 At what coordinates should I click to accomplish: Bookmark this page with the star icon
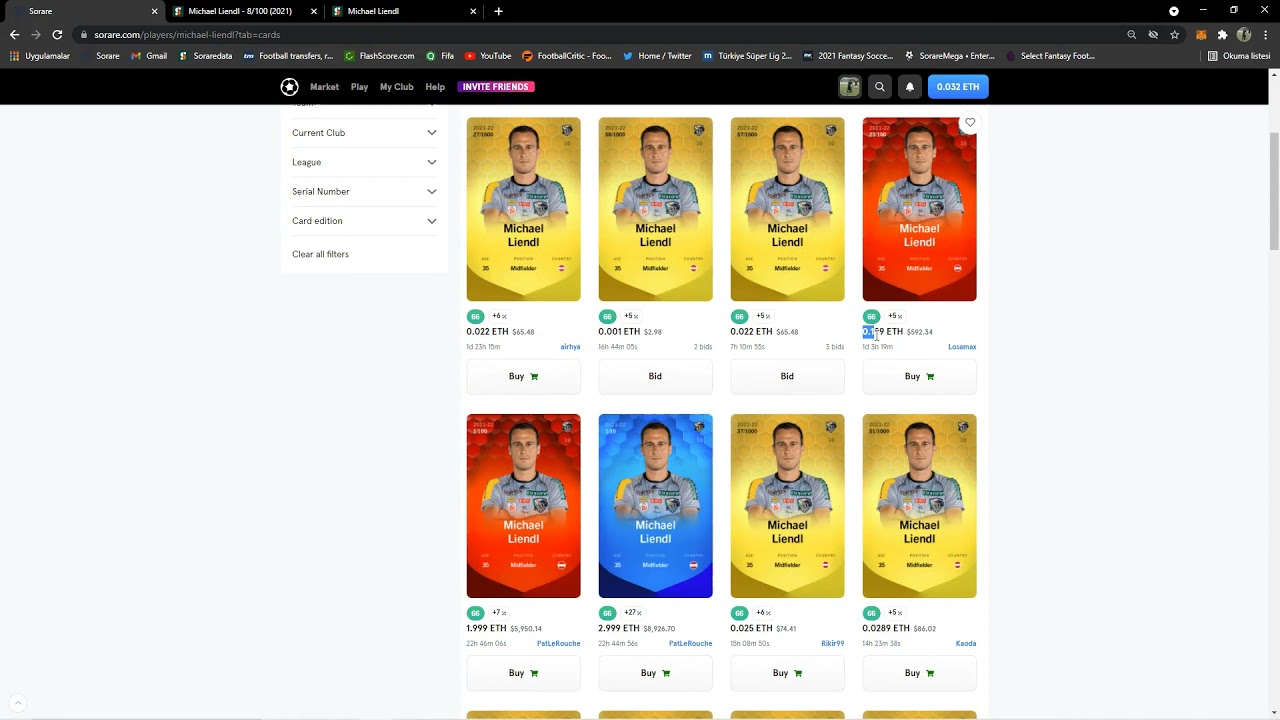coord(1175,34)
